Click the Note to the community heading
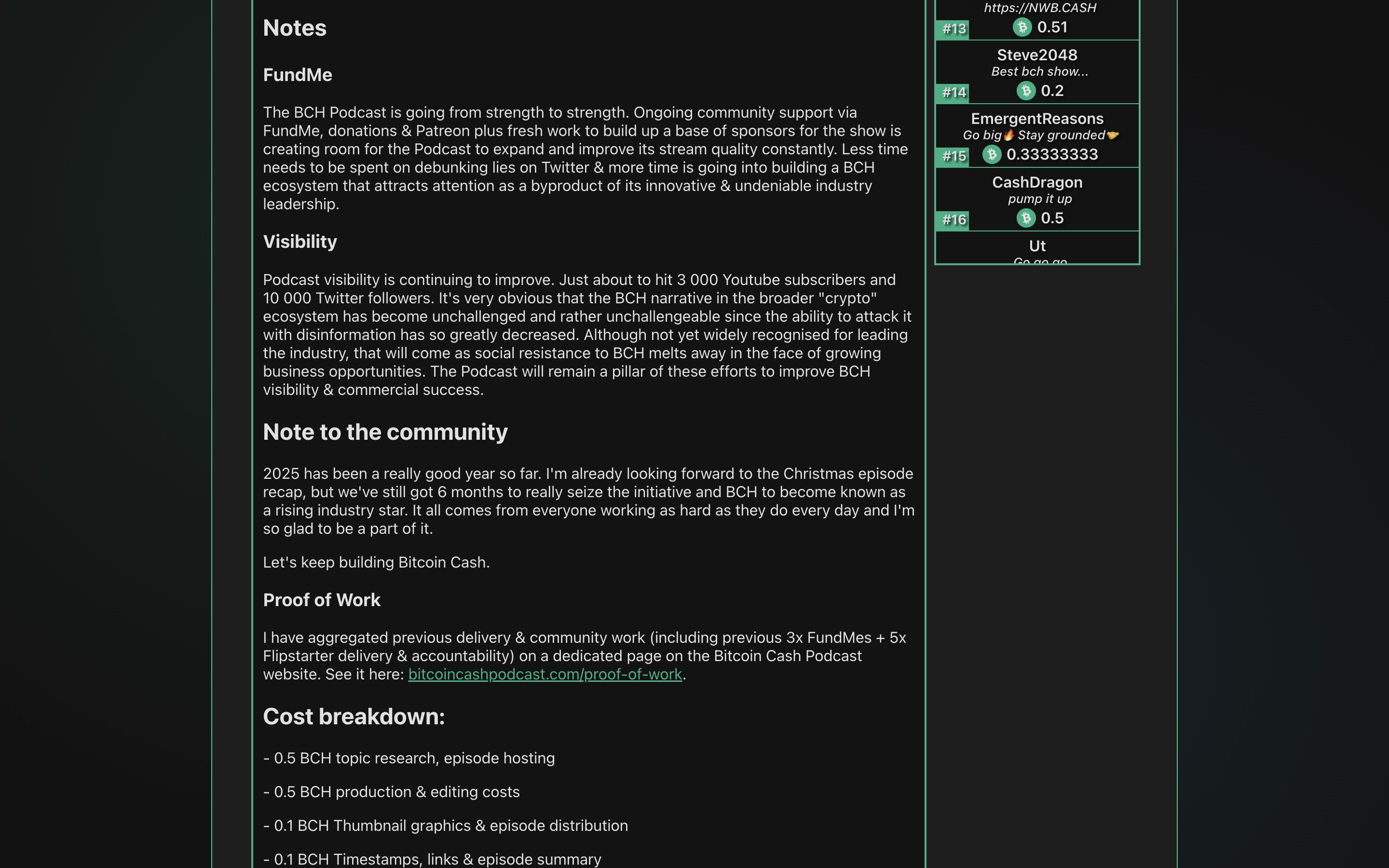This screenshot has width=1389, height=868. coord(385,432)
